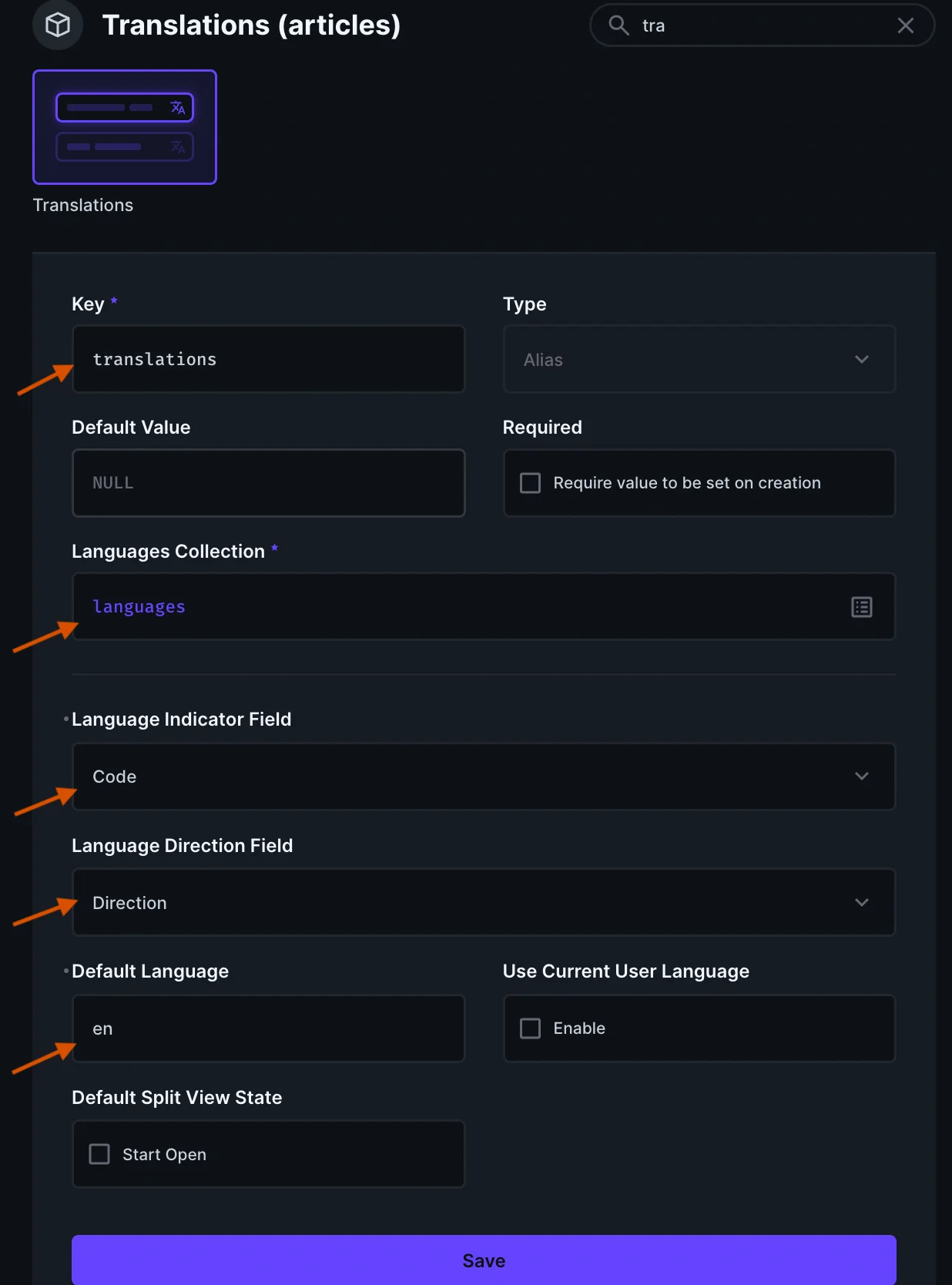Open the Type dropdown showing Alias
The image size is (952, 1285).
click(698, 360)
